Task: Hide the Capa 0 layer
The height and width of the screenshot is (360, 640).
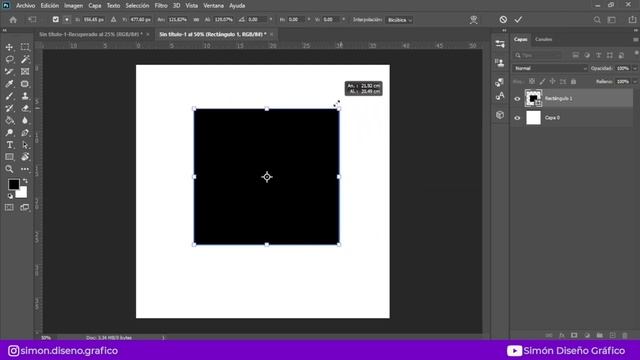Action: 517,118
